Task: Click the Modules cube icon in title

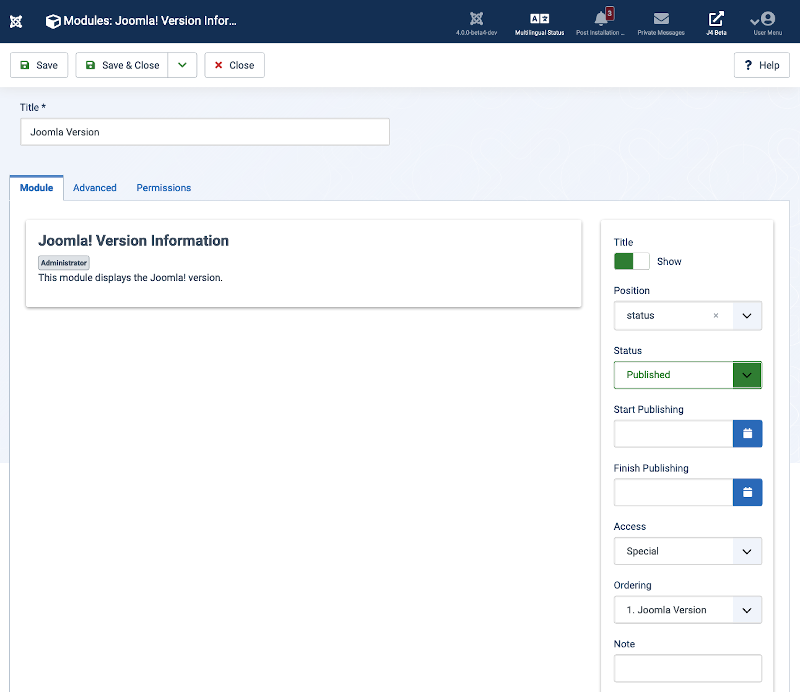Action: point(53,21)
